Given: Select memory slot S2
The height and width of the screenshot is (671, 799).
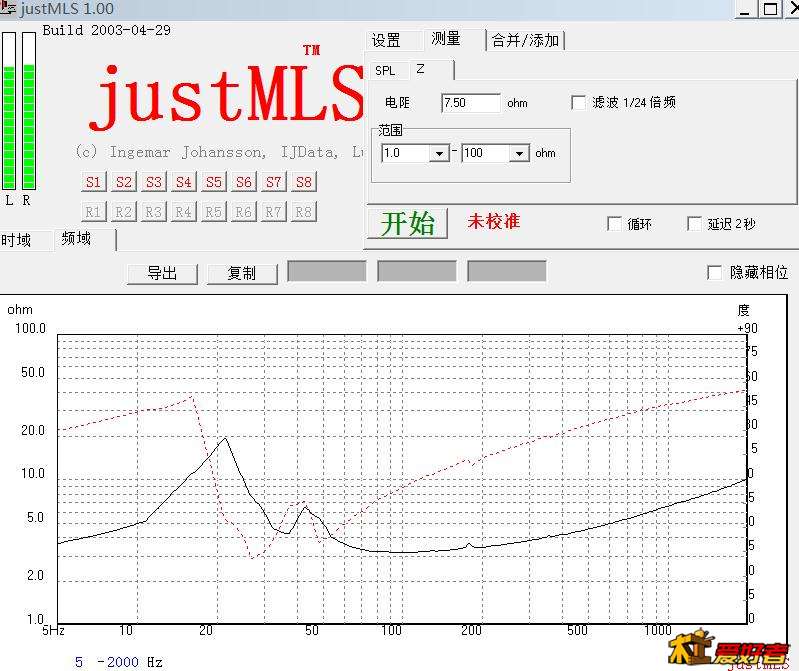Looking at the screenshot, I should (124, 182).
